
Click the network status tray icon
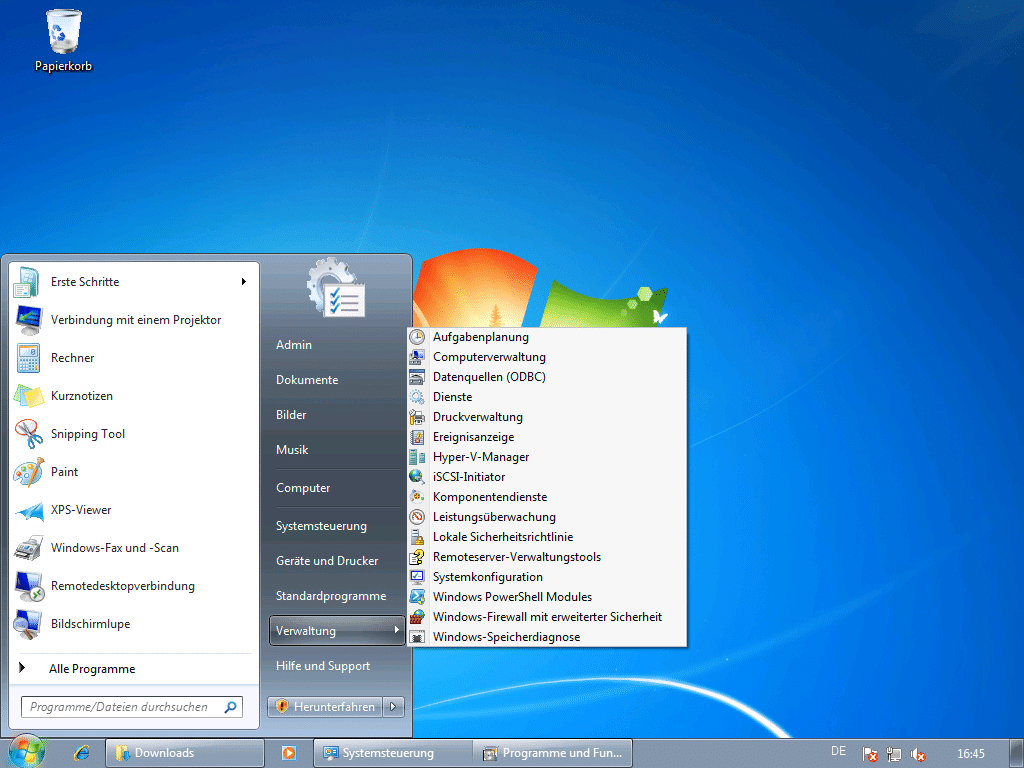(893, 754)
